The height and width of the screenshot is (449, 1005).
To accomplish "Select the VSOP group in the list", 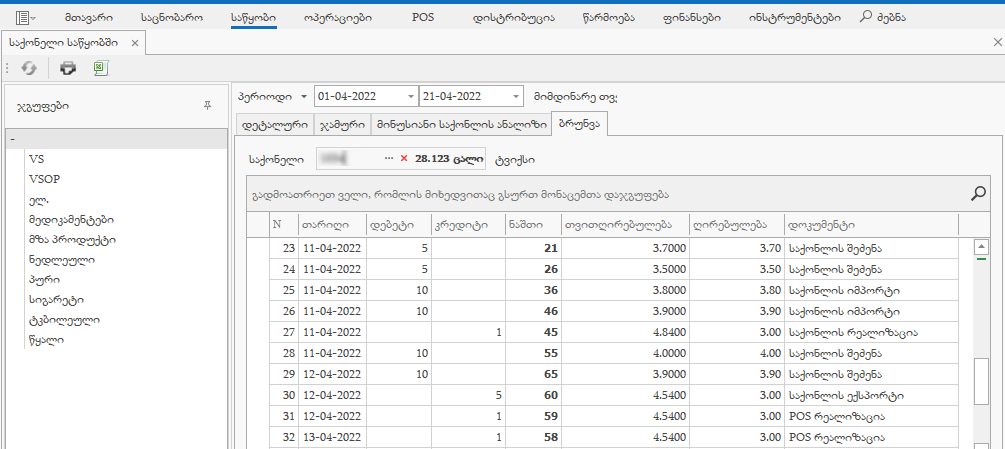I will 45,179.
